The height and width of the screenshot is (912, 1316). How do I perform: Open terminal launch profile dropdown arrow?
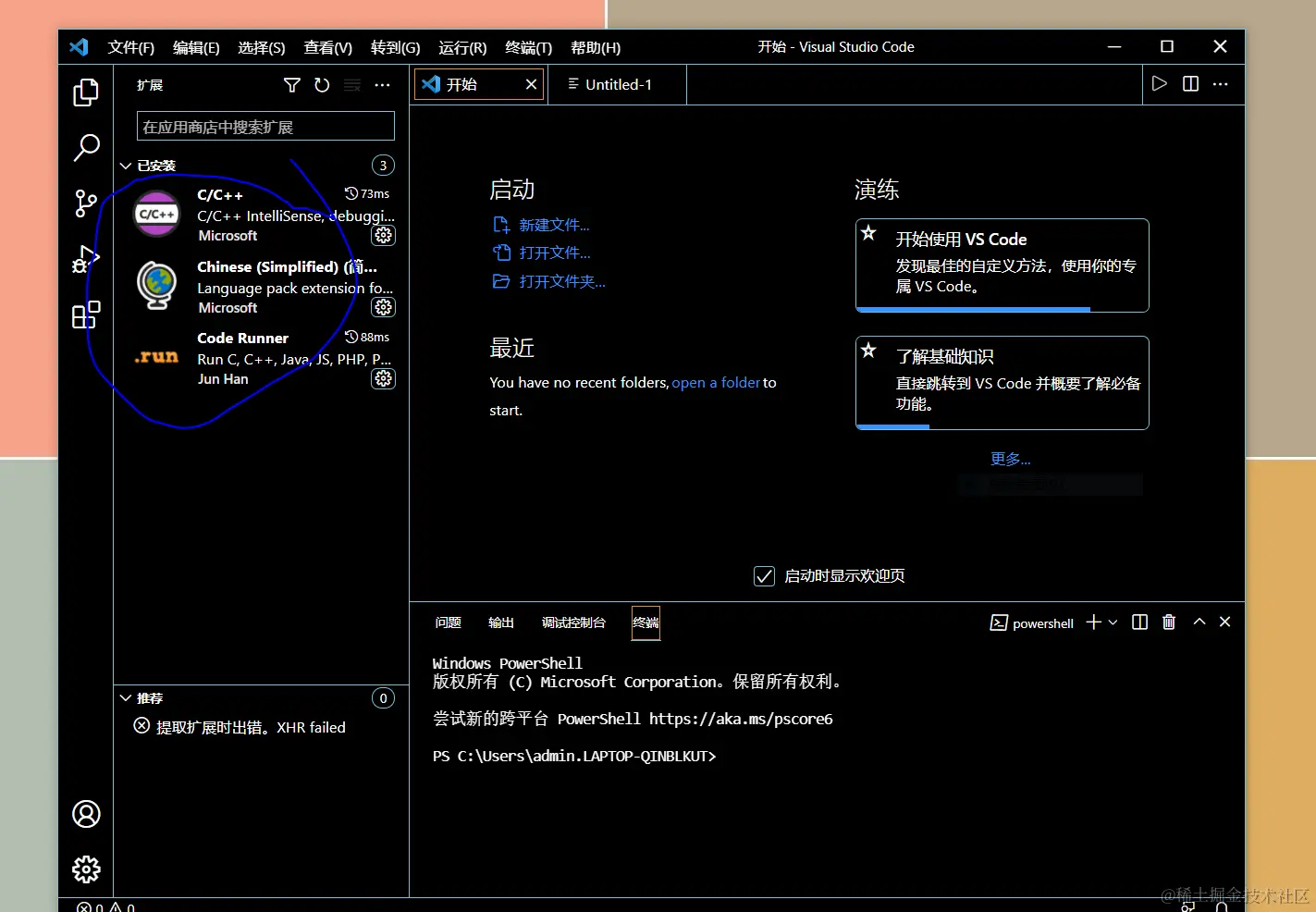point(1113,622)
